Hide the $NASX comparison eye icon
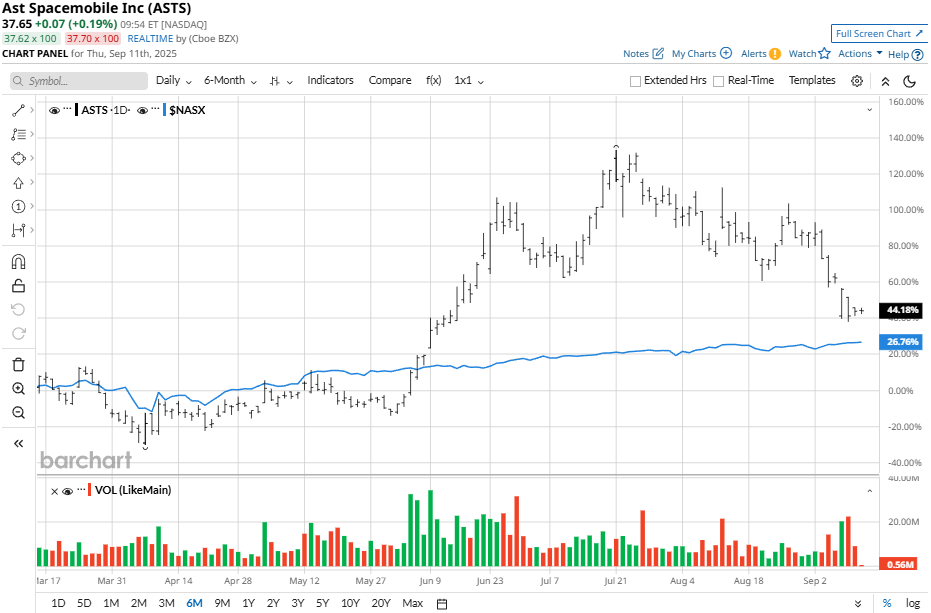Viewport: 931px width, 613px height. [142, 110]
